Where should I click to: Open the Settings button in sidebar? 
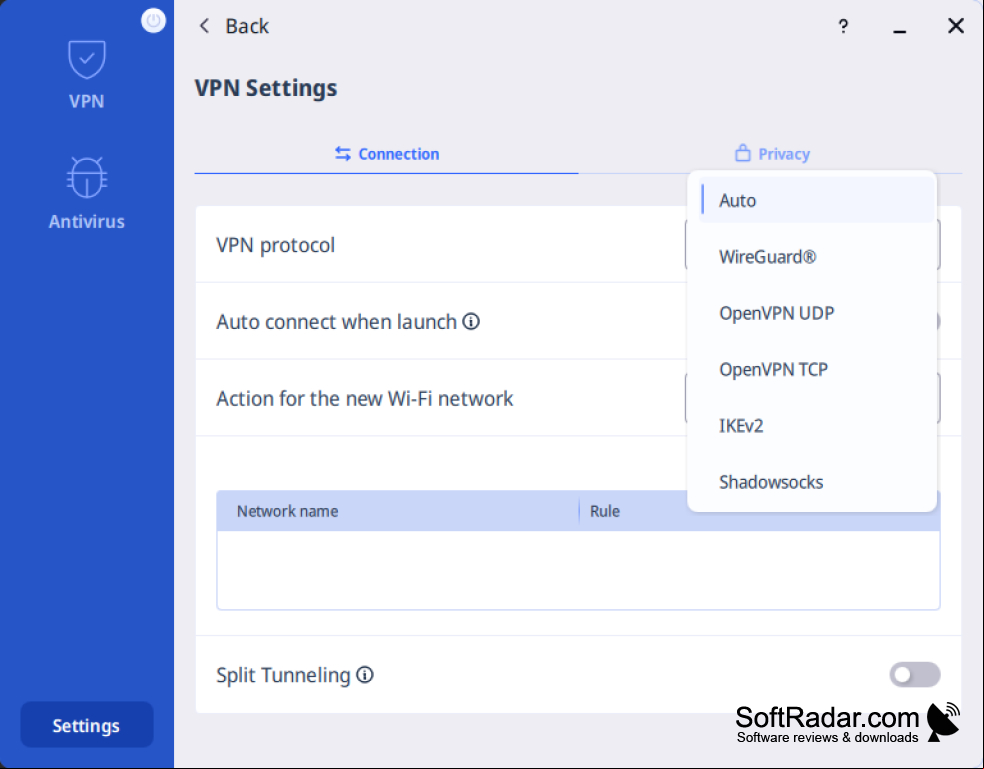click(x=87, y=725)
